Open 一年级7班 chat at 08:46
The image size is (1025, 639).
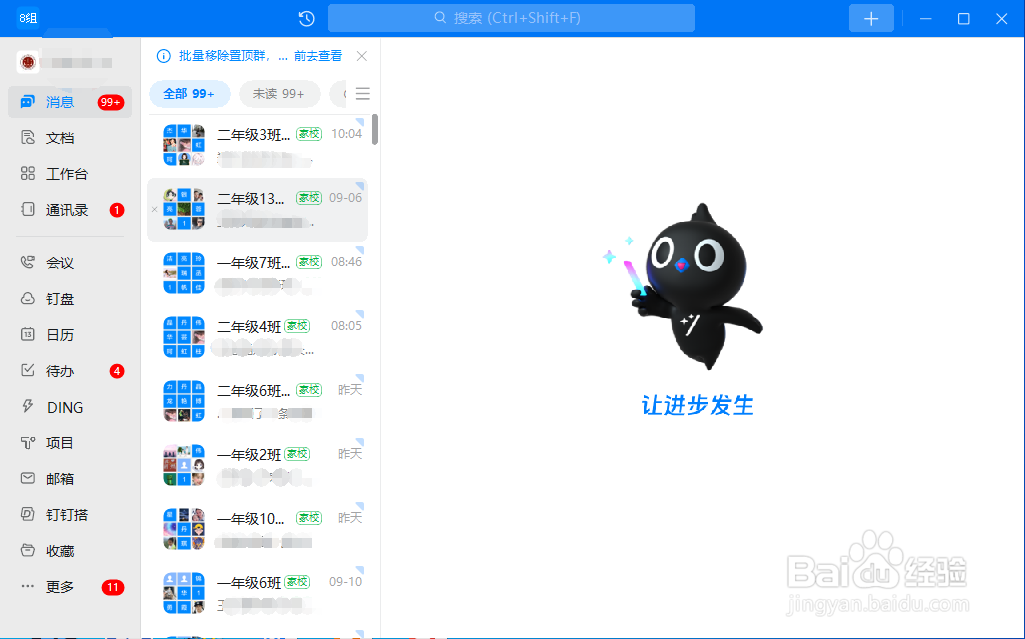pos(258,273)
